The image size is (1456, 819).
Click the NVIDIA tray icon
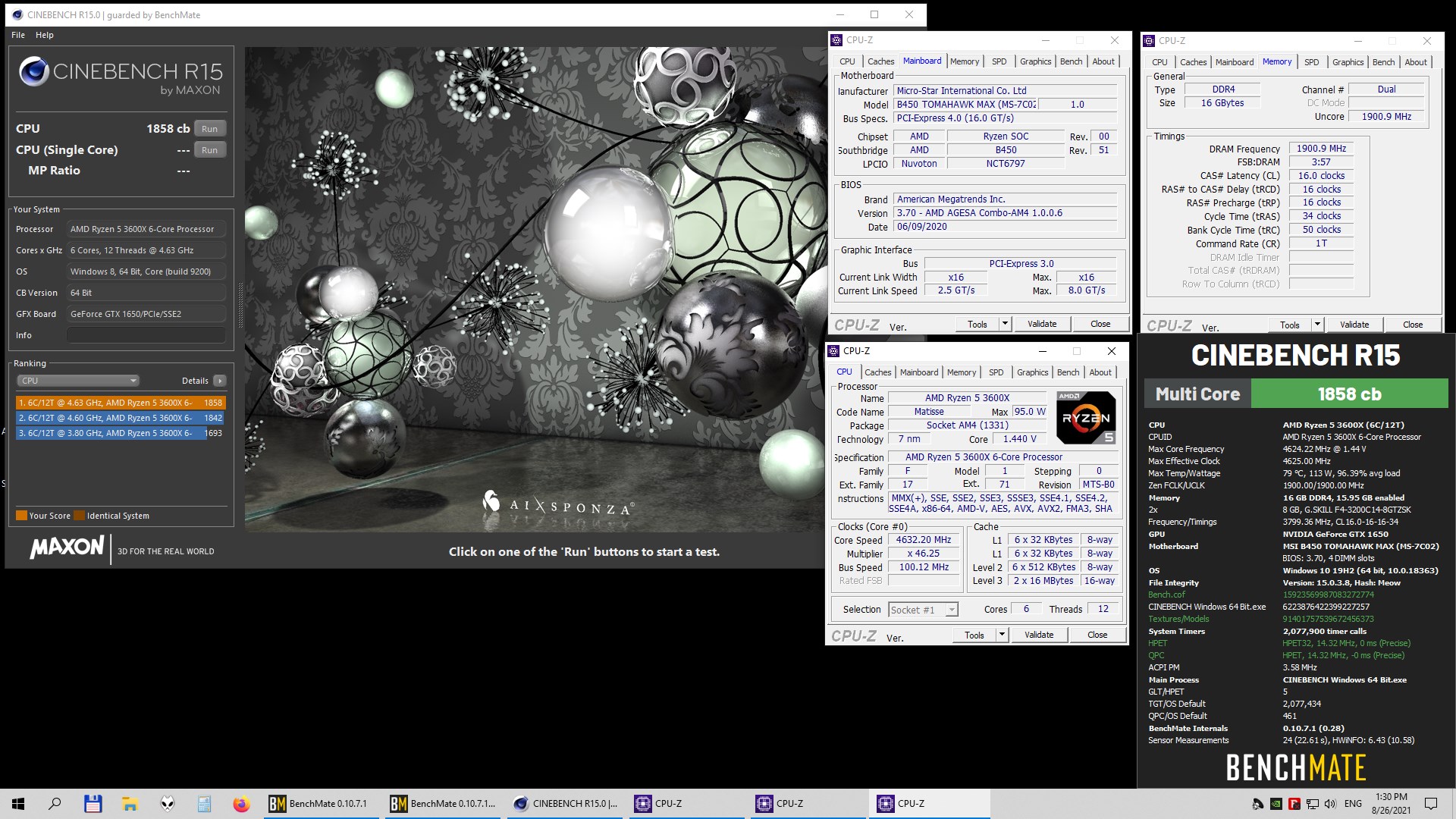1276,804
